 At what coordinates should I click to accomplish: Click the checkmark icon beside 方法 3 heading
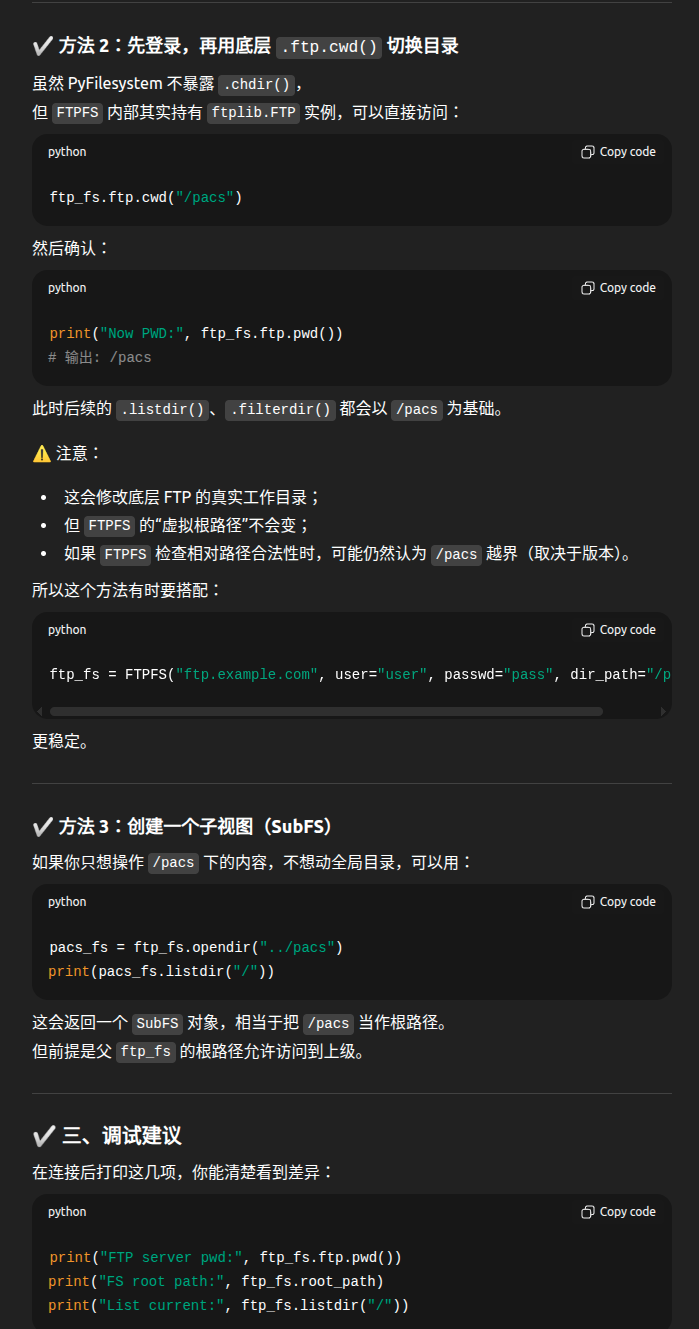tap(42, 825)
